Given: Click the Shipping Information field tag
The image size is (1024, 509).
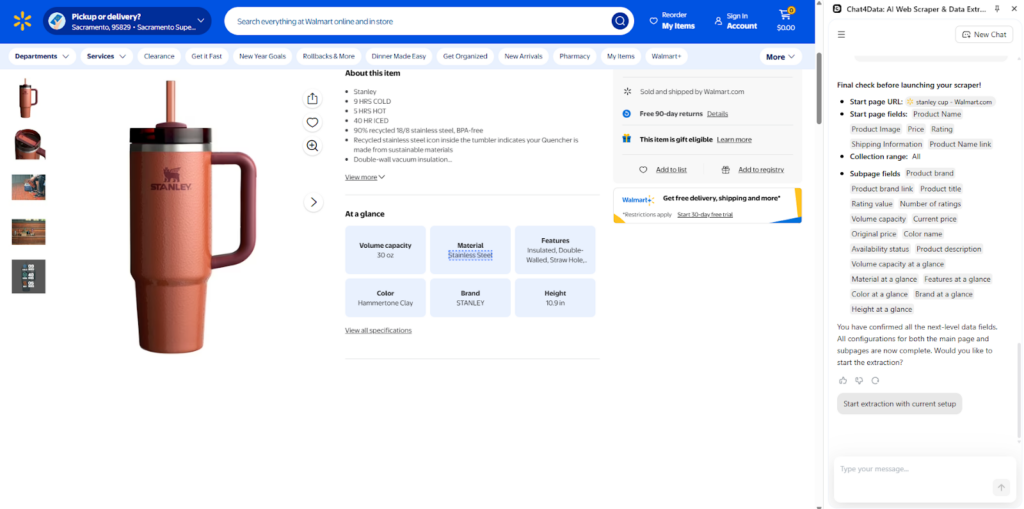Looking at the screenshot, I should [887, 144].
